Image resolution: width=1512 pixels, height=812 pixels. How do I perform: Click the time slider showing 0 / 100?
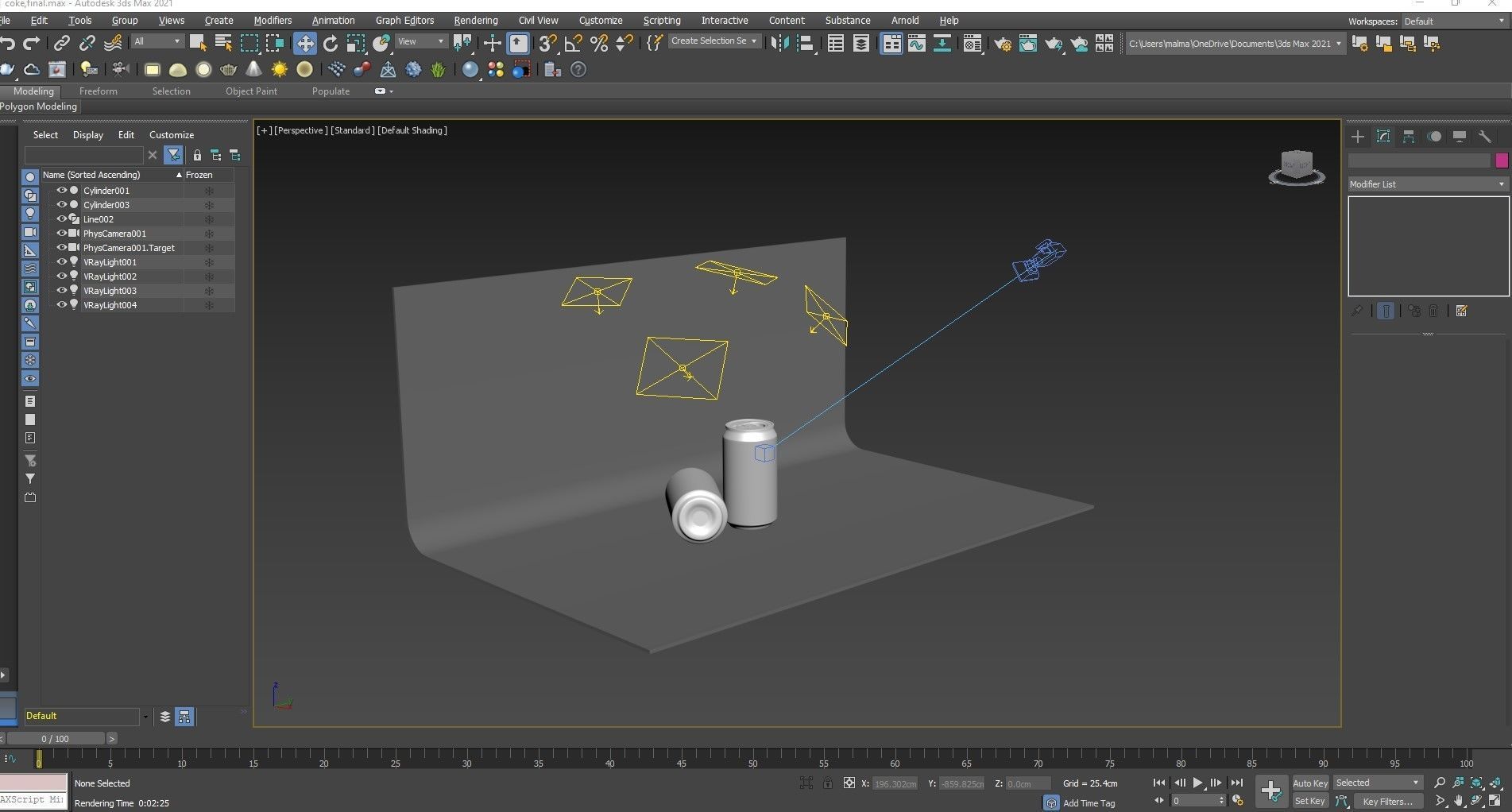56,739
